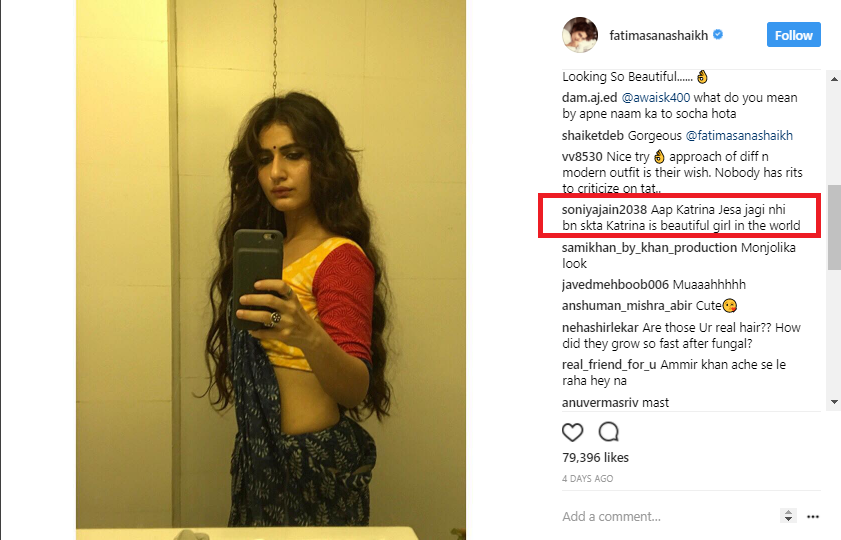
Task: Click the 4 DAYS AGO timestamp
Action: pyautogui.click(x=587, y=478)
